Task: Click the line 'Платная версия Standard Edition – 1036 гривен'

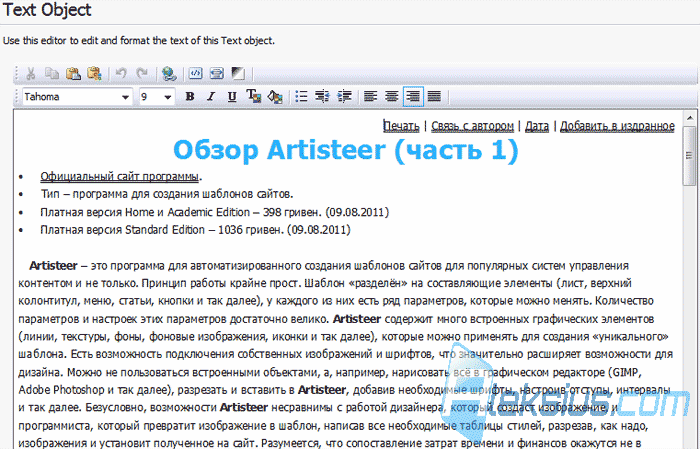Action: pyautogui.click(x=195, y=230)
